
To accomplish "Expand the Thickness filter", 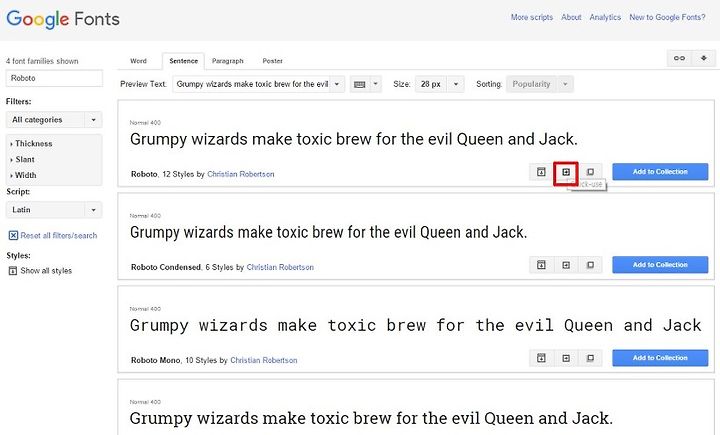I will 31,143.
